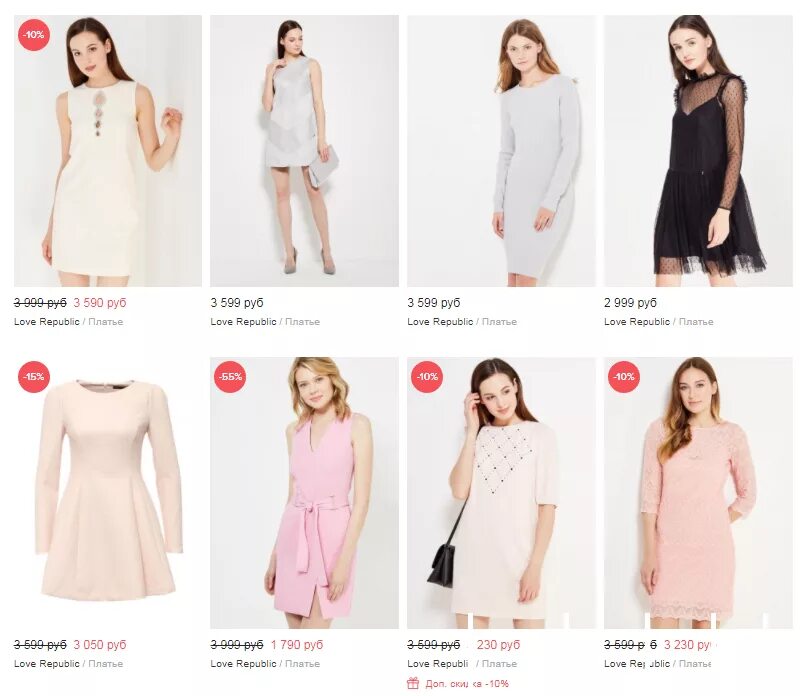
Task: Open the grey knit long-sleeve dress photo
Action: [501, 150]
